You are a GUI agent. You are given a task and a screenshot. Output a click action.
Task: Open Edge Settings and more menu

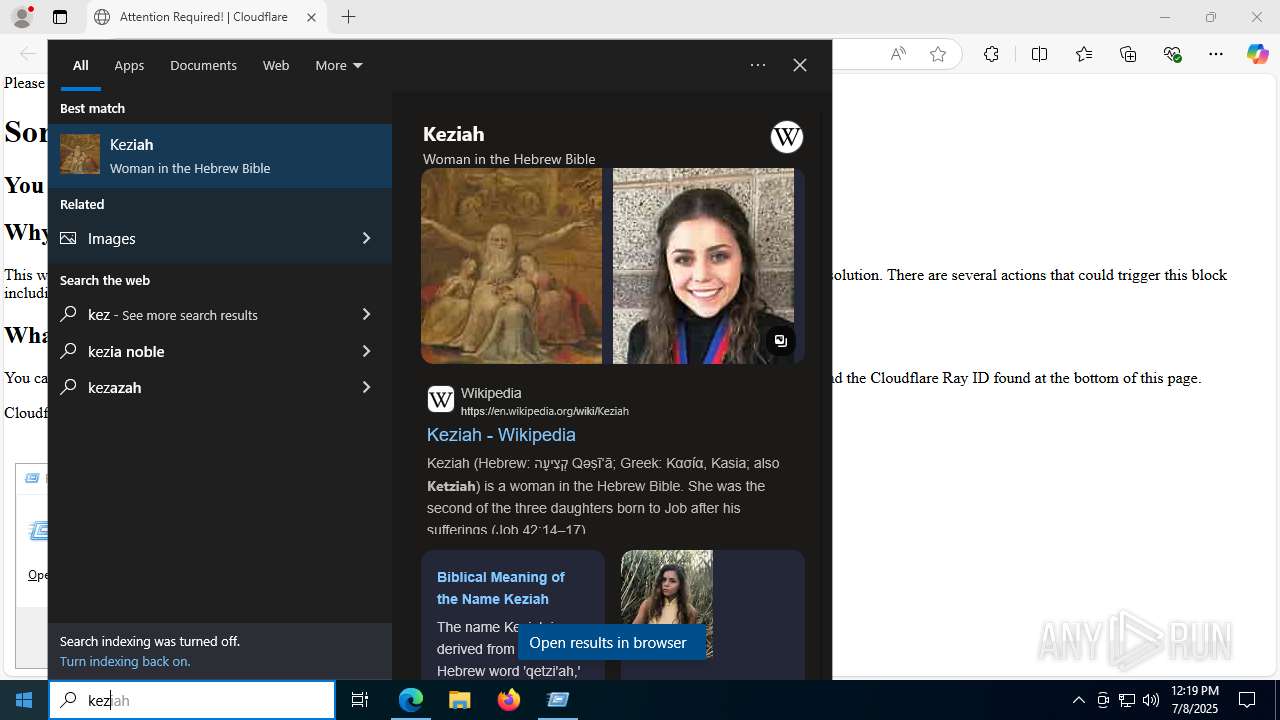point(1216,54)
